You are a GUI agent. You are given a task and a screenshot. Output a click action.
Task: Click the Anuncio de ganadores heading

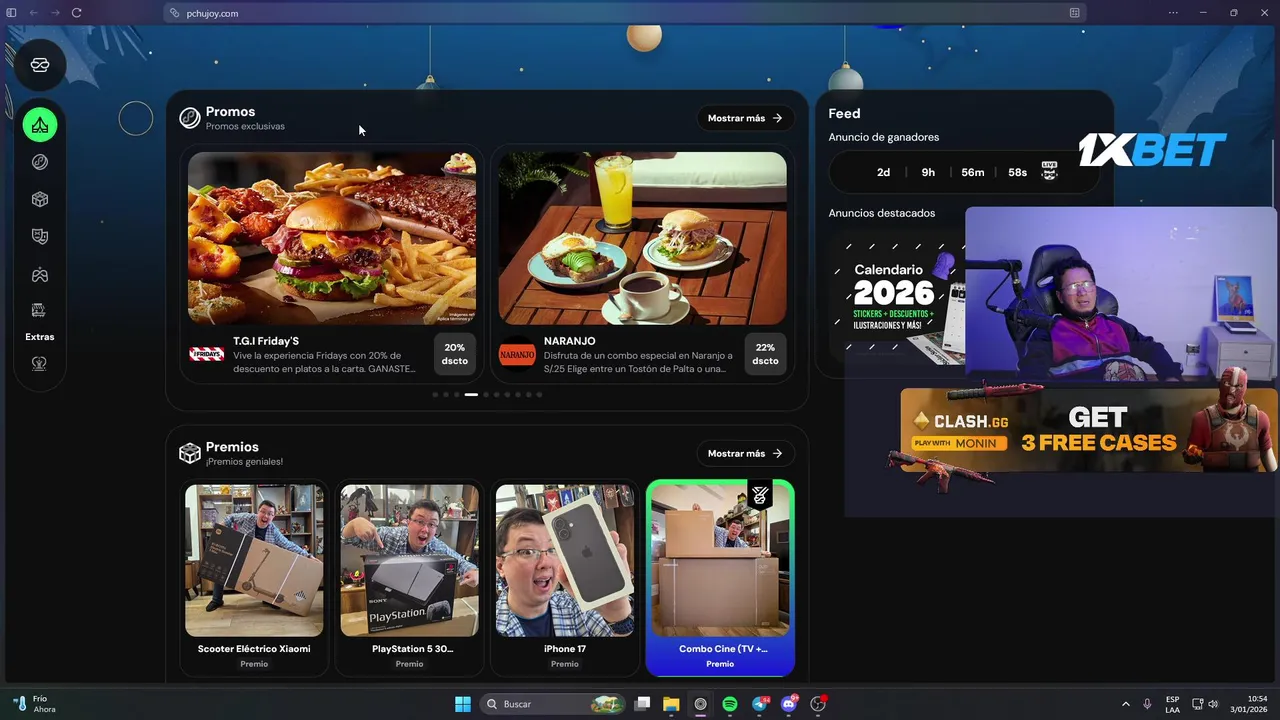[884, 137]
